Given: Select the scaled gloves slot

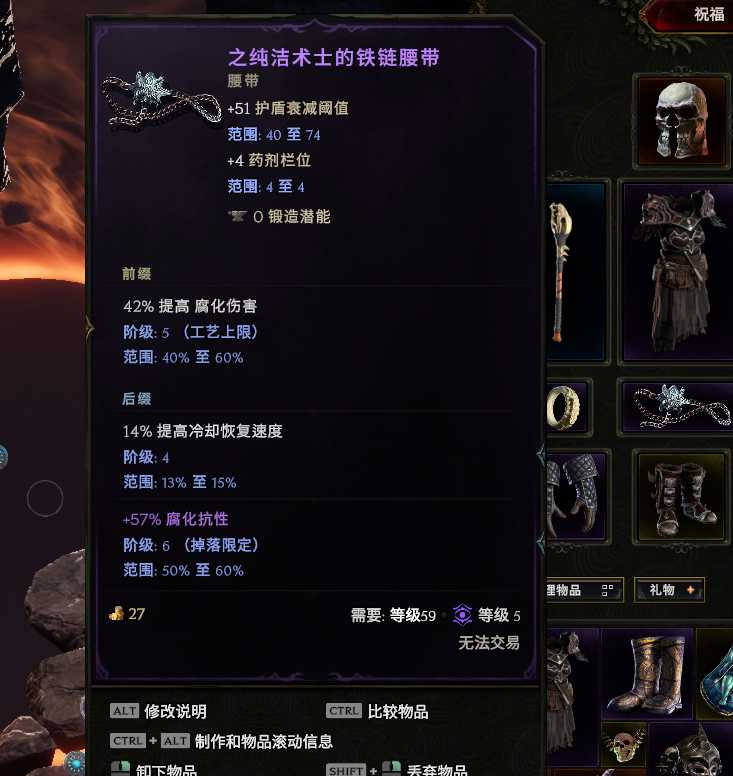Looking at the screenshot, I should 577,496.
